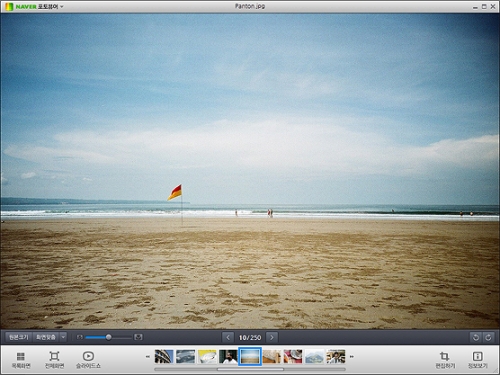Switch to fullscreen (전체화면) mode
500x375 pixels.
(x=54, y=359)
